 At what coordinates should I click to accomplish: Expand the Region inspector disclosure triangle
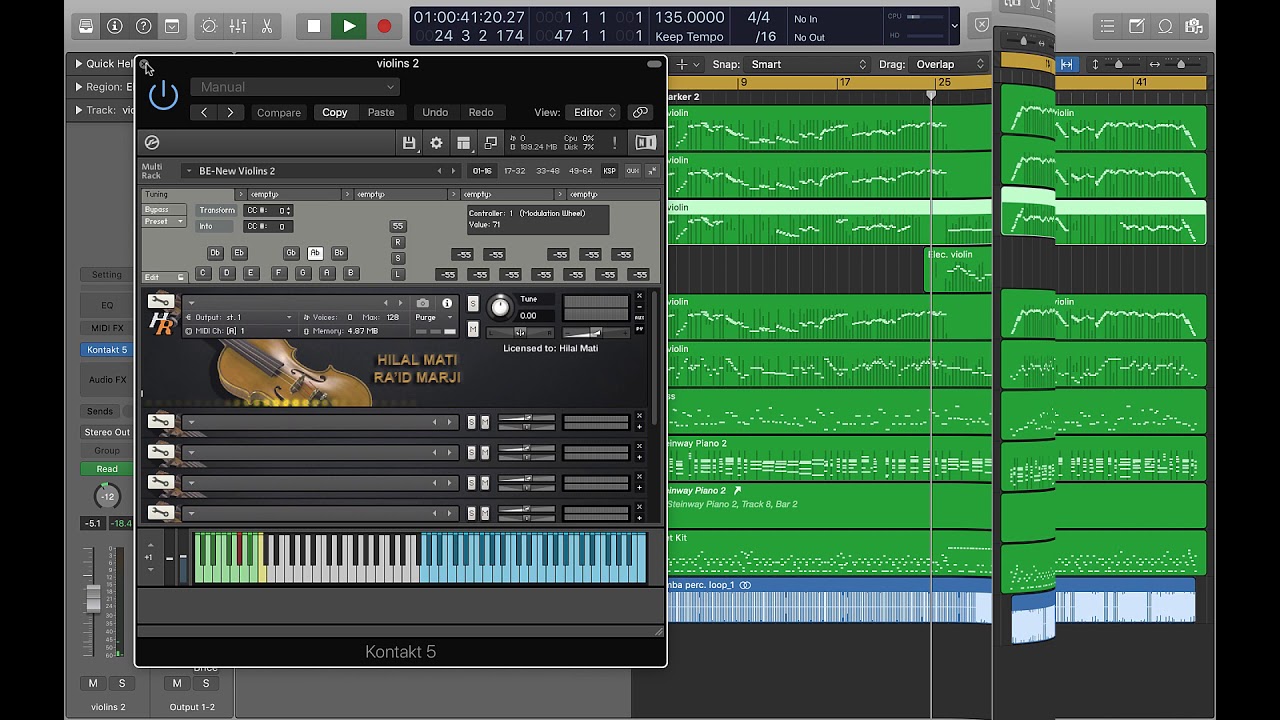pos(79,87)
